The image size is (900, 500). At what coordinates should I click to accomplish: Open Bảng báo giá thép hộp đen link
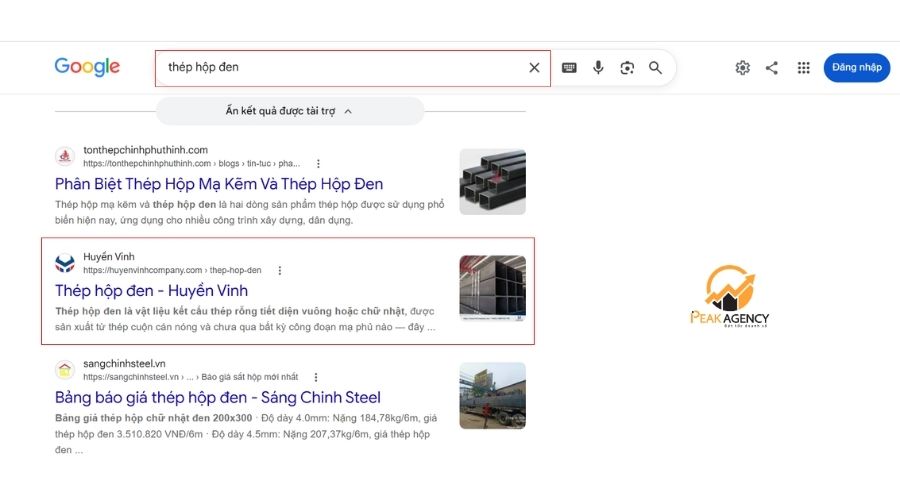(x=218, y=398)
